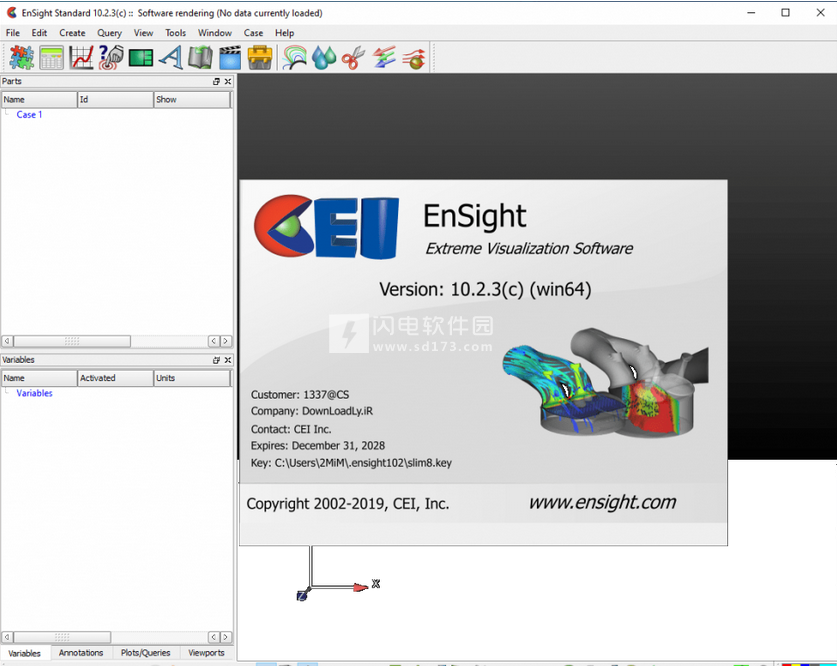Click Name header in Variables panel
Viewport: 837px width, 666px height.
[x=40, y=378]
